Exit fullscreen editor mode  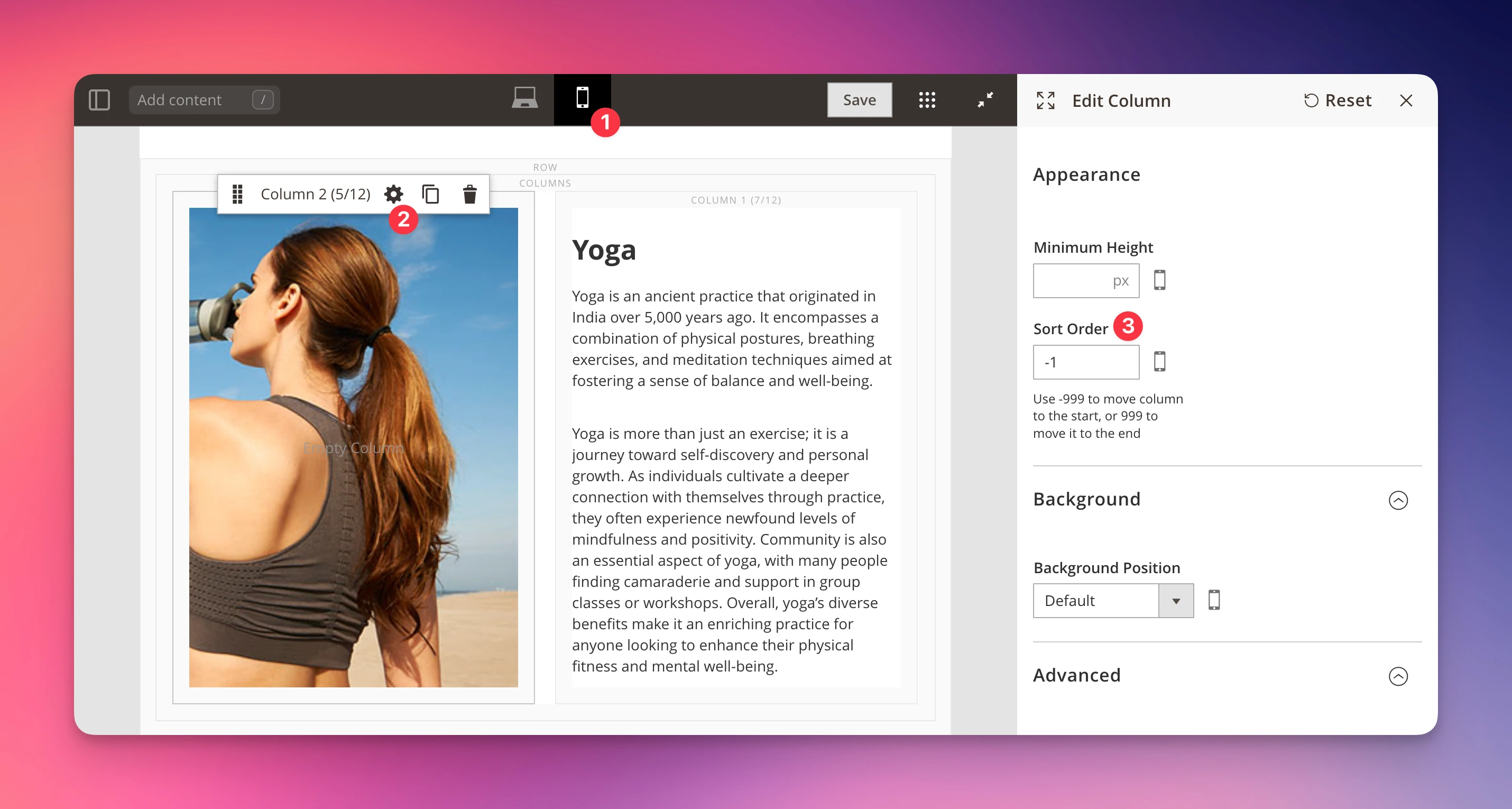[x=985, y=100]
